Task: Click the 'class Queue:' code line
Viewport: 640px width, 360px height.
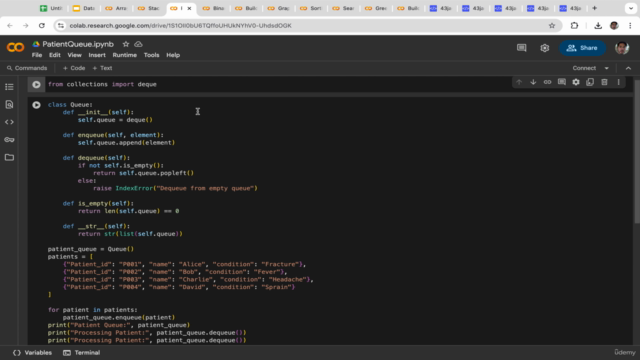Action: tap(70, 104)
